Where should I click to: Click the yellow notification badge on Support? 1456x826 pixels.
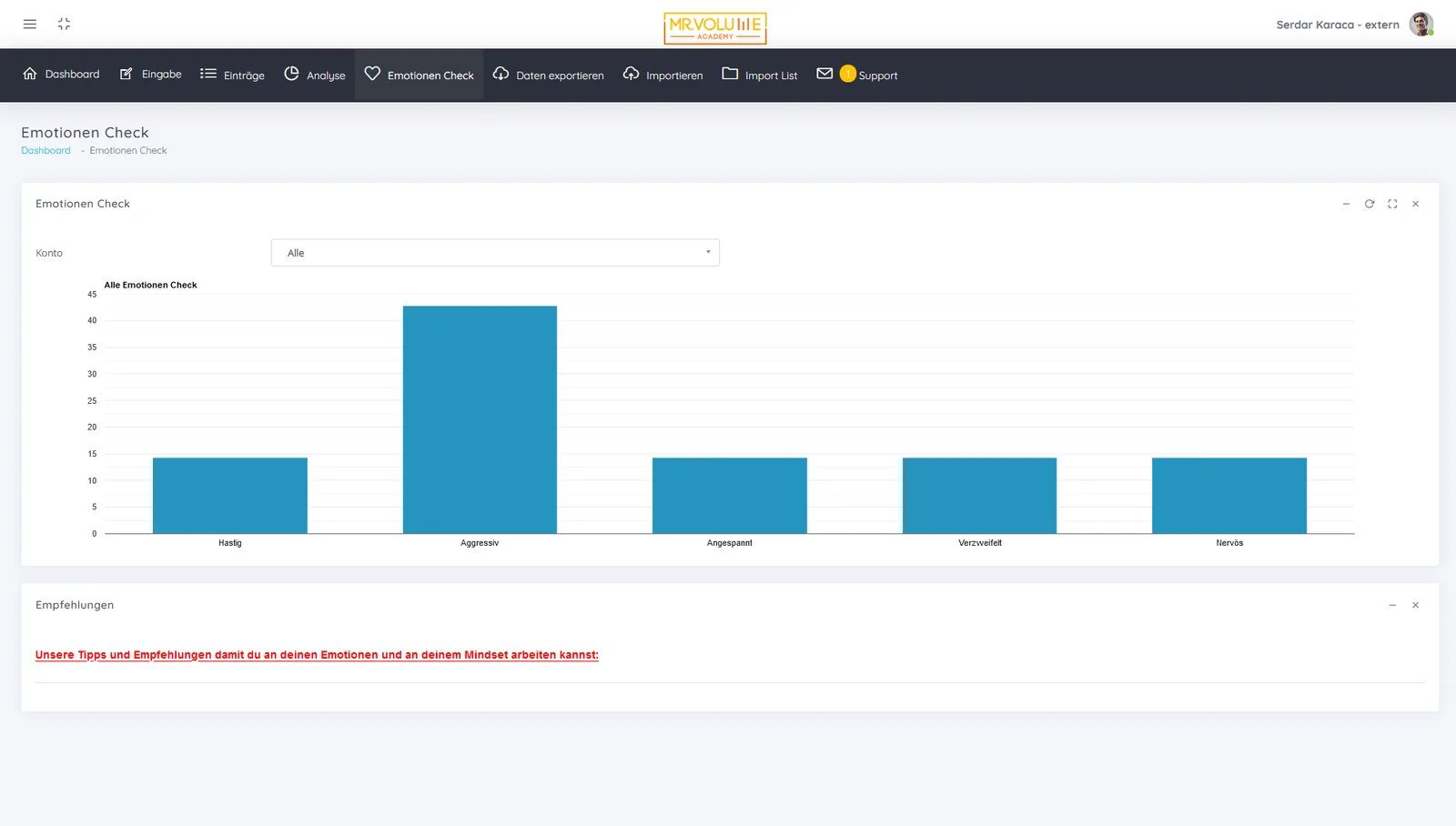848,74
